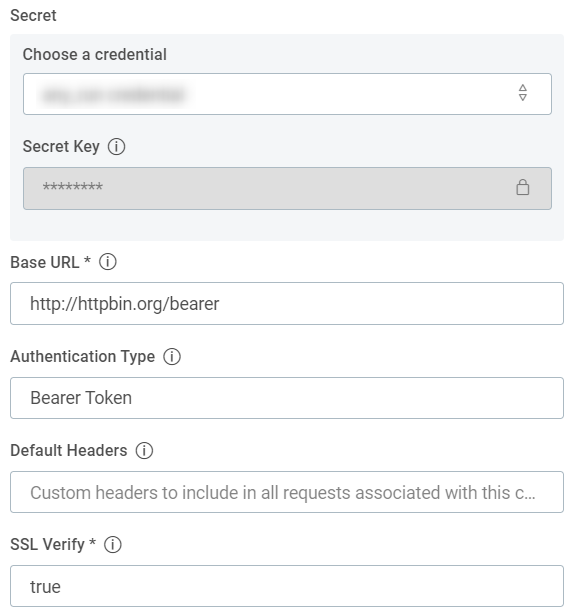Open the Choose a credential dropdown

(x=287, y=94)
